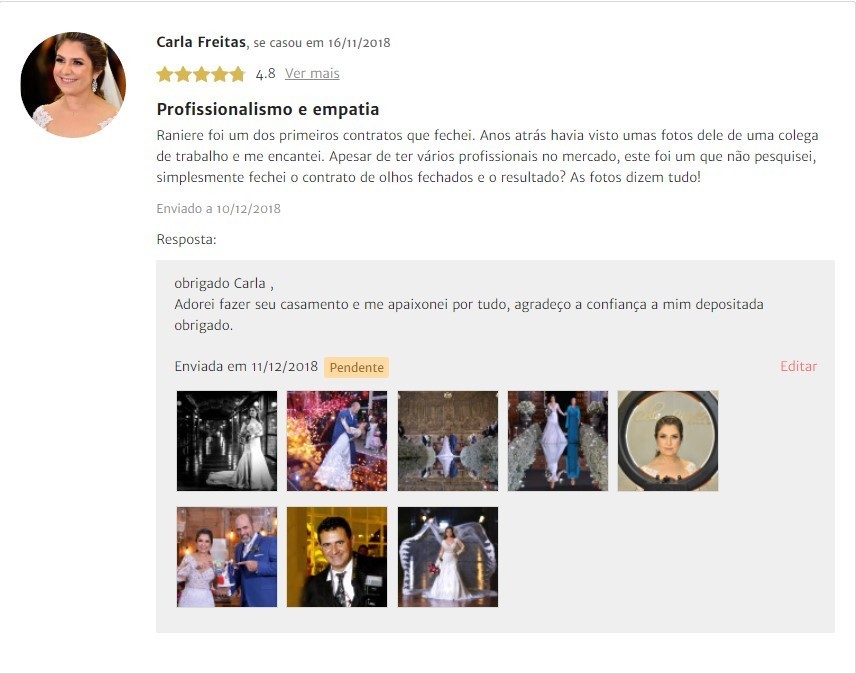The width and height of the screenshot is (856, 674).
Task: Open the Carla Freitas reviewer name
Action: tap(201, 42)
